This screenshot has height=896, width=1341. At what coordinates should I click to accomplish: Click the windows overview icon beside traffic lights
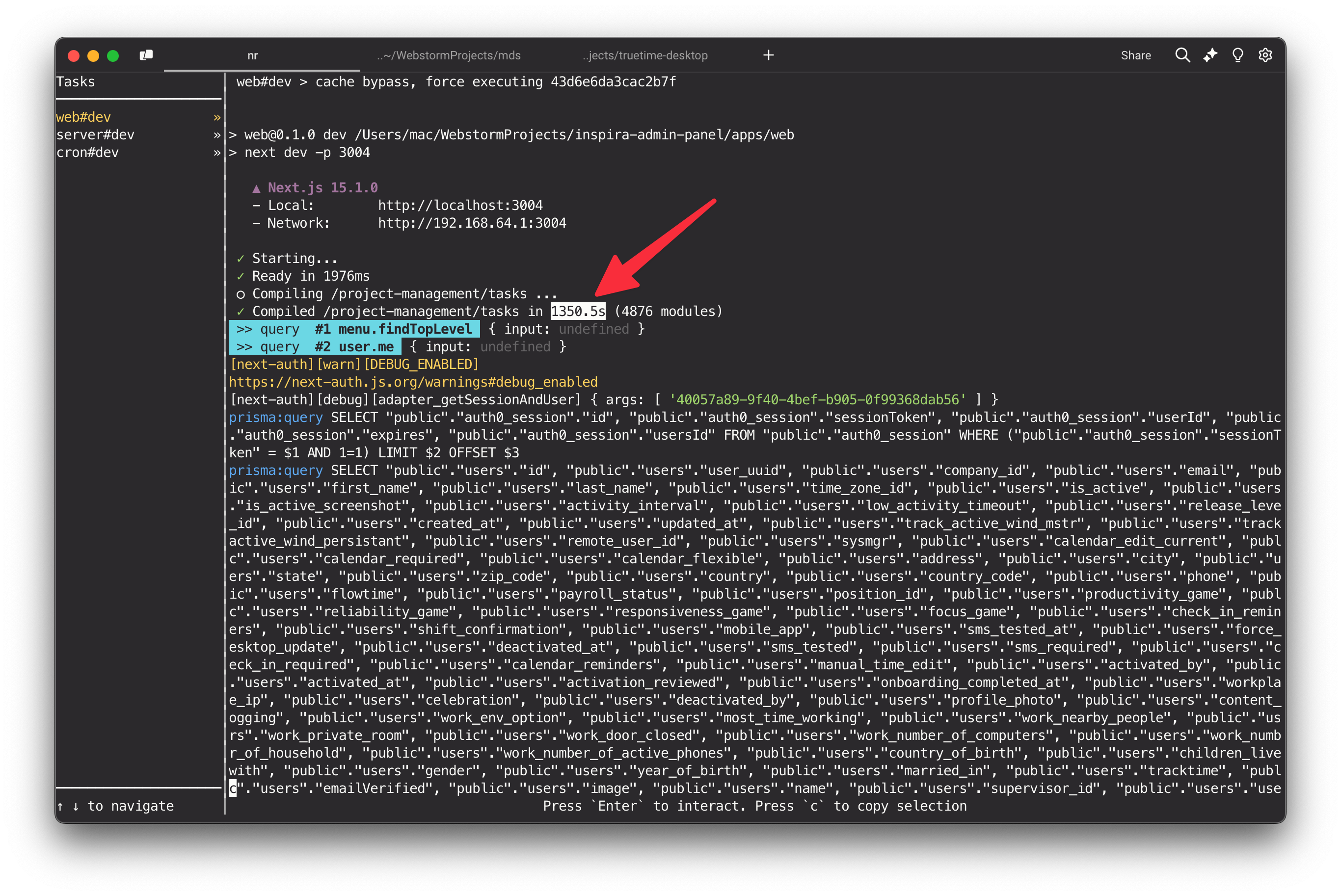click(x=146, y=55)
